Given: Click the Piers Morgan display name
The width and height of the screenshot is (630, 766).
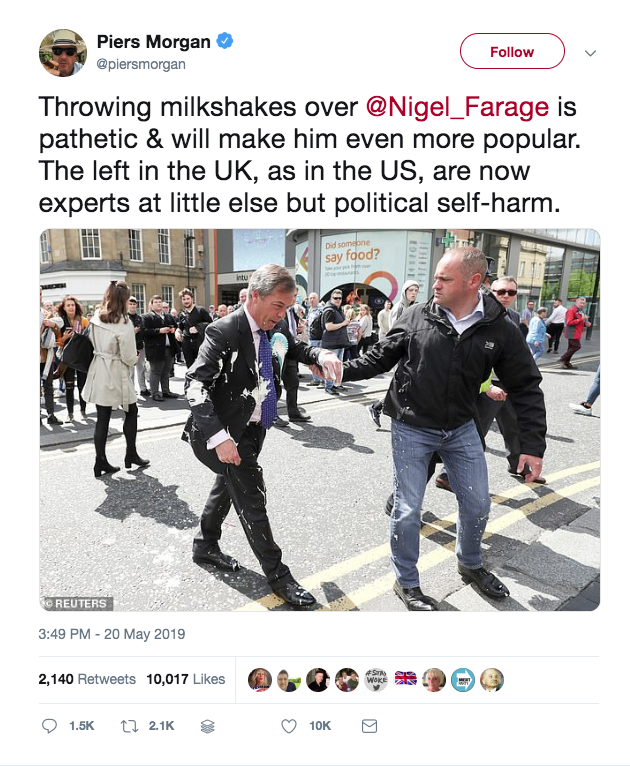Looking at the screenshot, I should coord(153,42).
